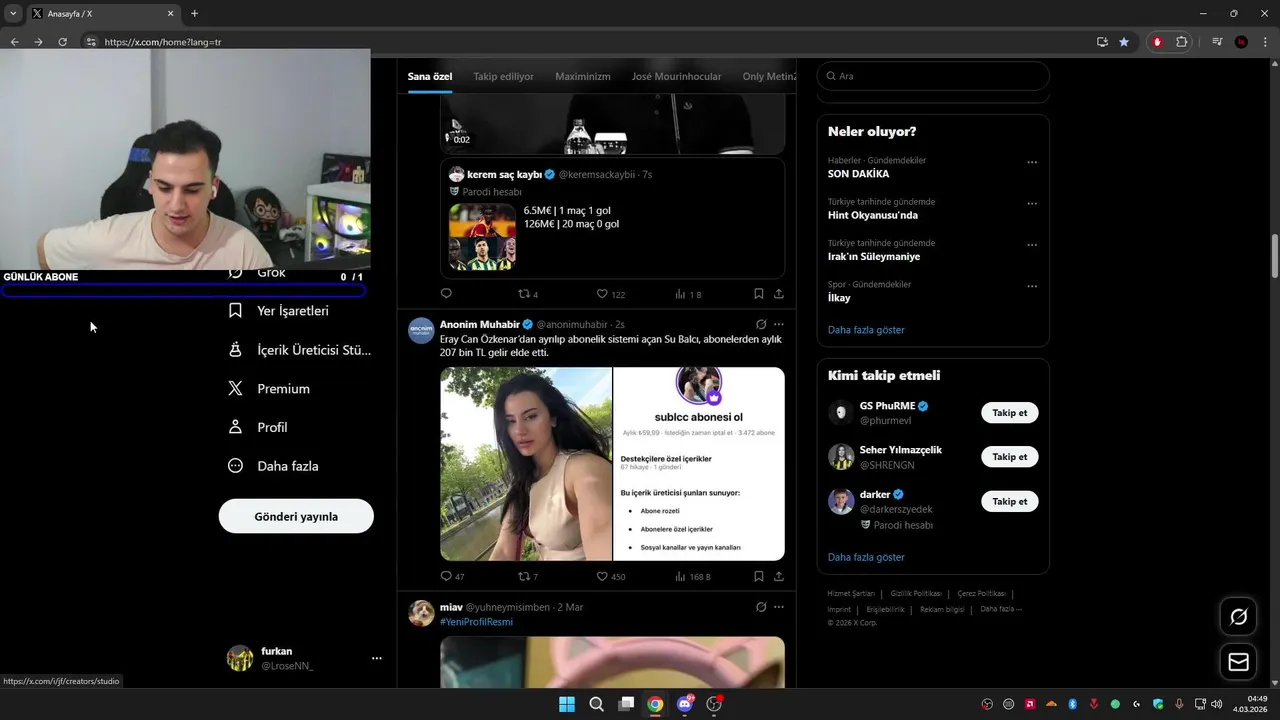This screenshot has width=1280, height=720.
Task: Like the kerem saç kaybı post
Action: pyautogui.click(x=602, y=294)
